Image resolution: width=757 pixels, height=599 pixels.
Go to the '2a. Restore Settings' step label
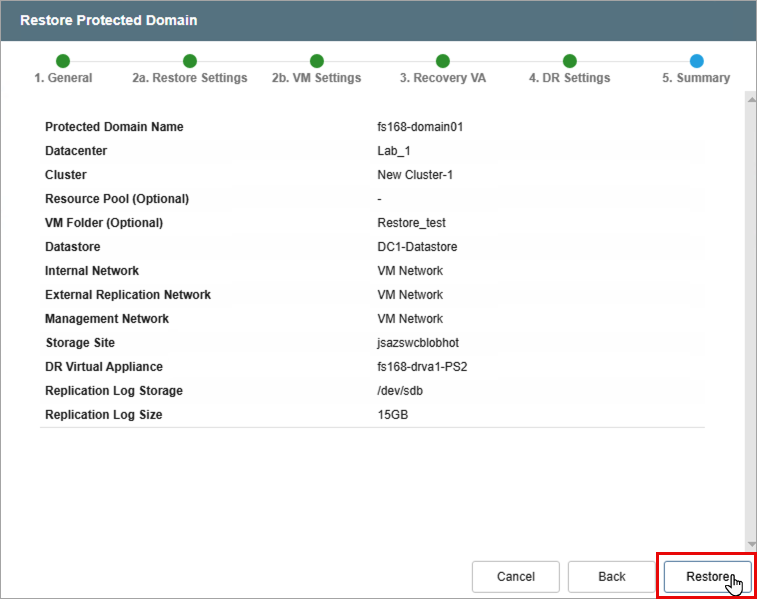click(190, 78)
